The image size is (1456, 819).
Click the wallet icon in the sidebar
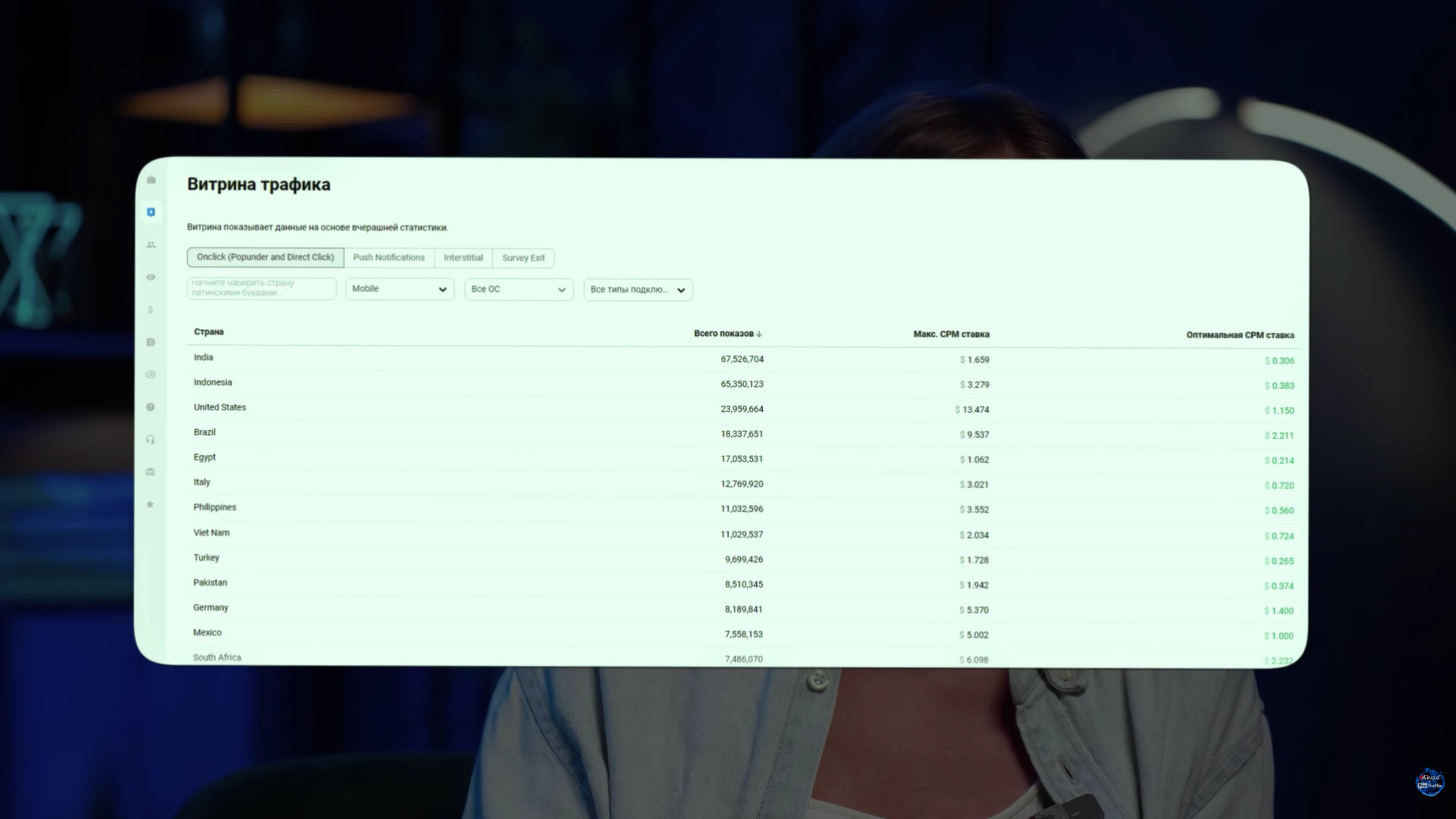[x=151, y=342]
